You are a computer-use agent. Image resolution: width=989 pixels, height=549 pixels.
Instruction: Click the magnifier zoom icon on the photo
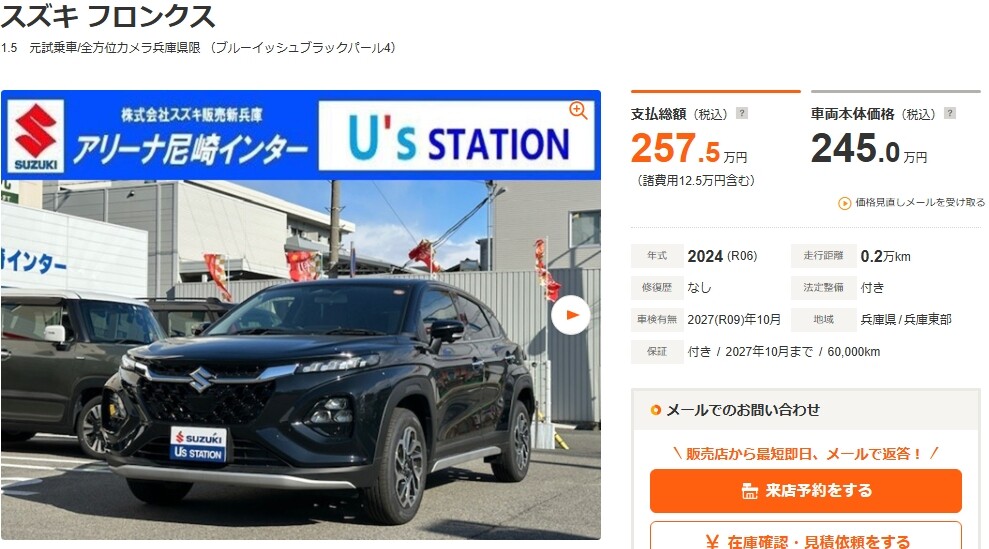pyautogui.click(x=578, y=110)
